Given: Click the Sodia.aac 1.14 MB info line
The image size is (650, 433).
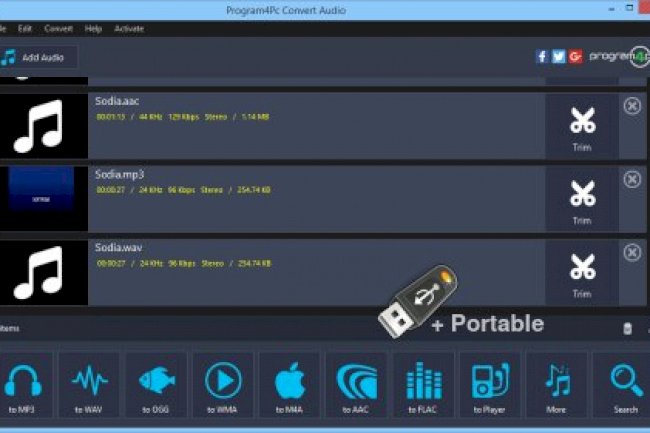Looking at the screenshot, I should pos(183,117).
